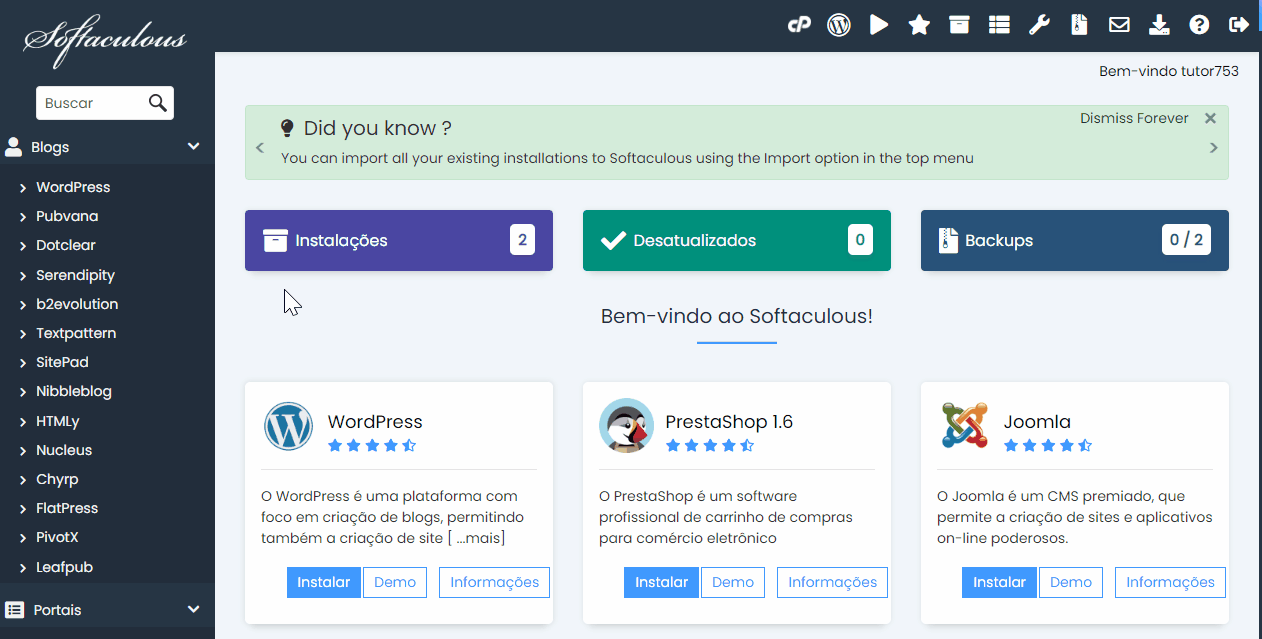Viewport: 1262px width, 639px height.
Task: Open the Desatualizados summary card
Action: tap(737, 240)
